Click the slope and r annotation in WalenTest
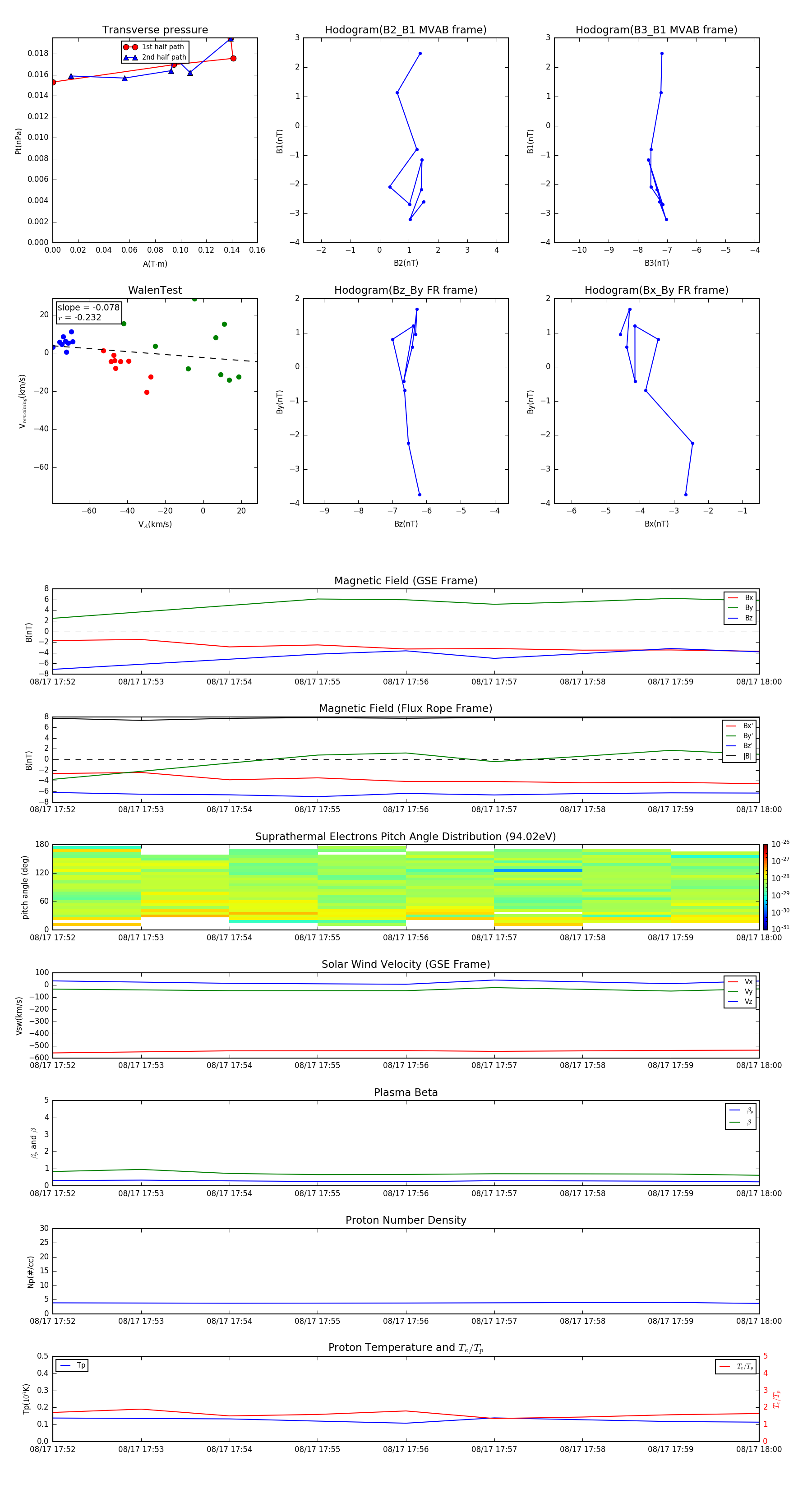The height and width of the screenshot is (1489, 812). click(x=88, y=312)
